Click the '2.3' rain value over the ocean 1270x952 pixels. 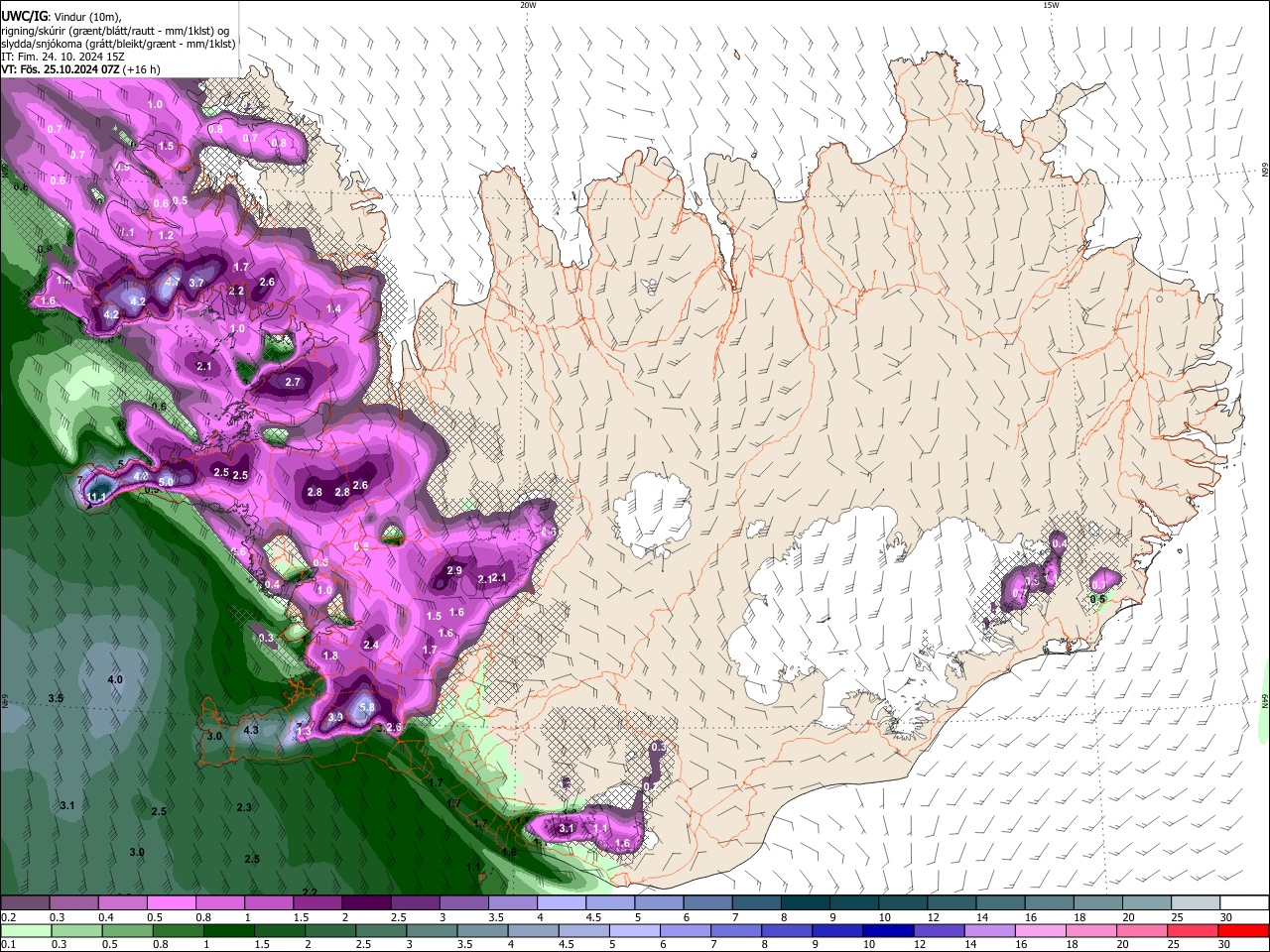244,807
